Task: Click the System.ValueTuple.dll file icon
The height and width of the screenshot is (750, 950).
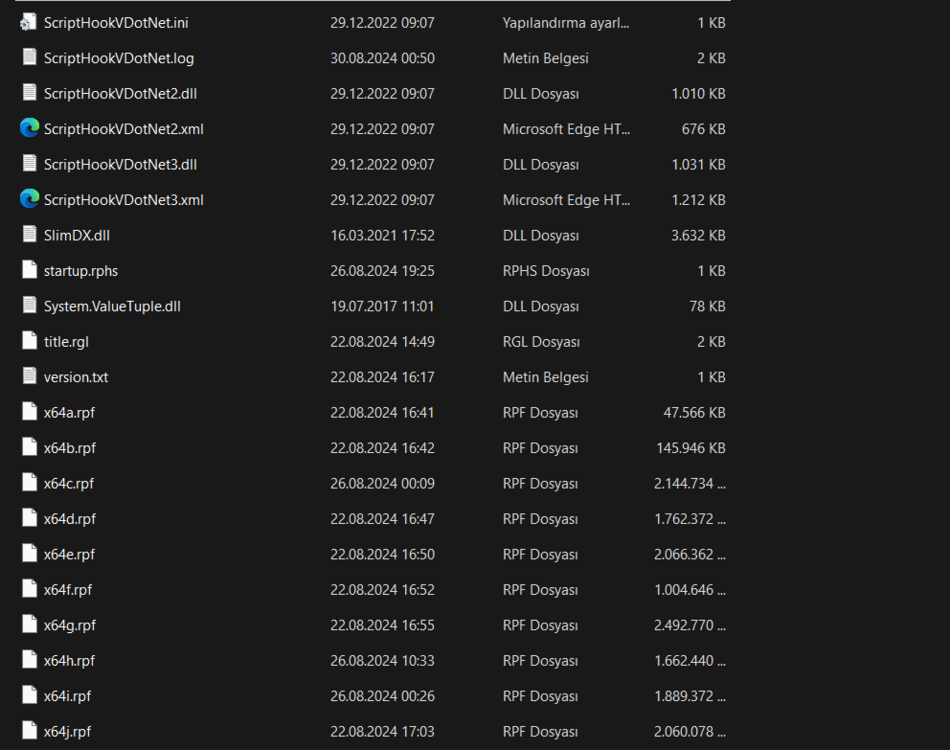Action: pyautogui.click(x=29, y=305)
